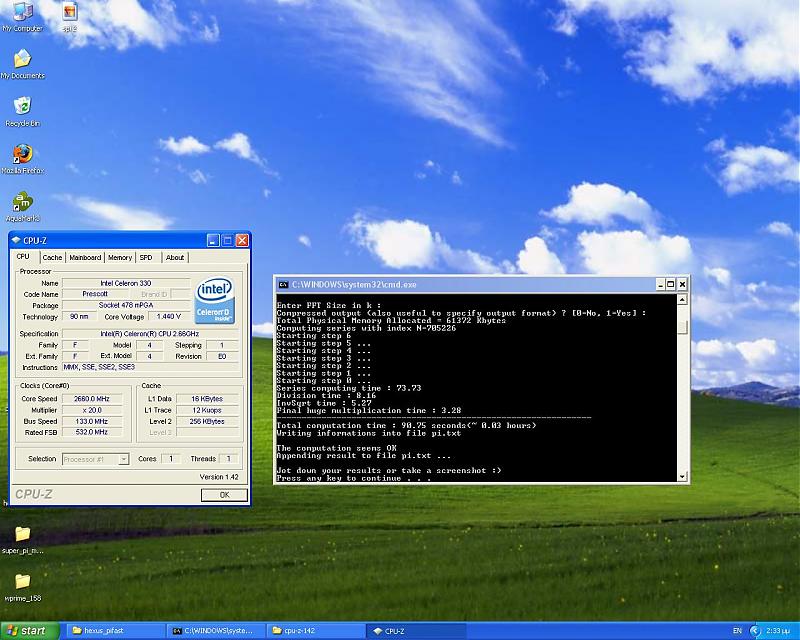The width and height of the screenshot is (800, 640).
Task: Click the 'InvSqrt time : 5.27' line
Action: (324, 403)
